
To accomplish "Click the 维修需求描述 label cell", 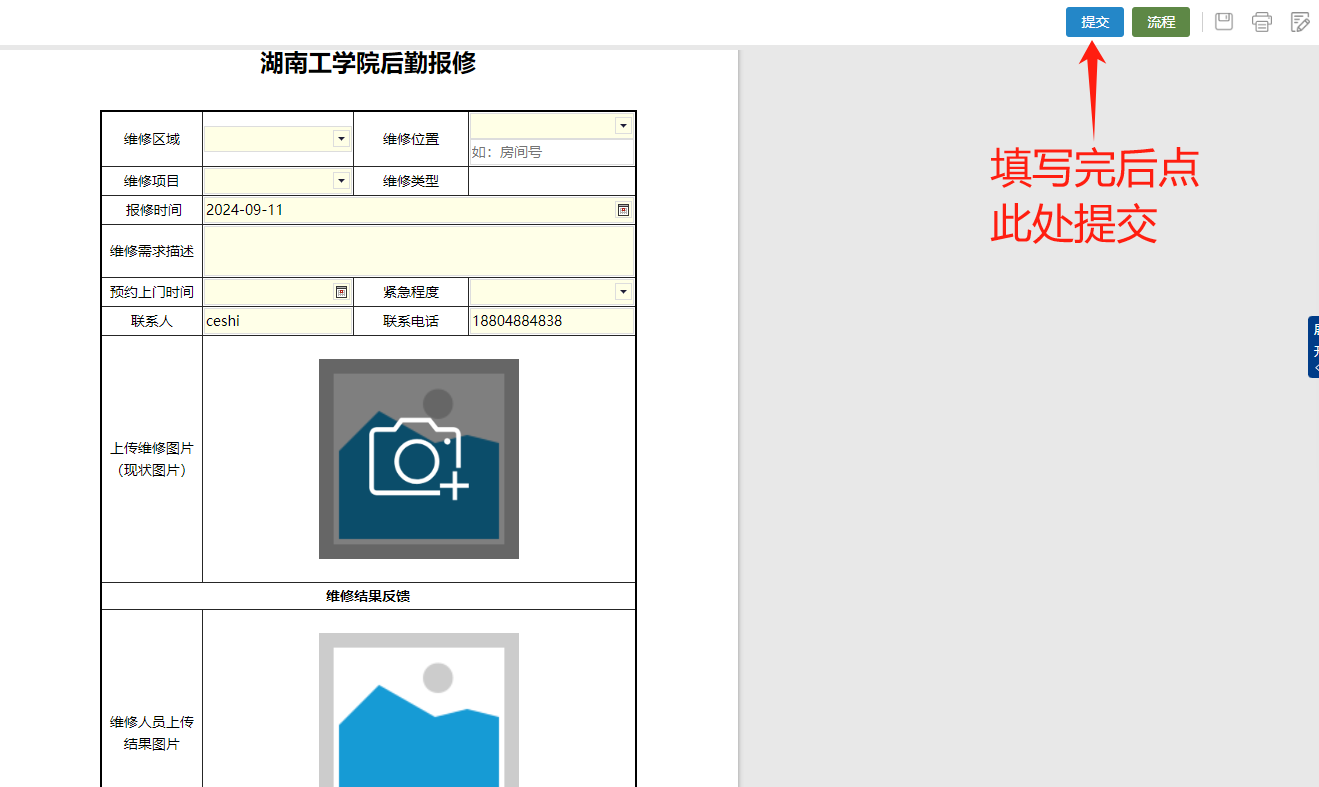I will coord(152,251).
